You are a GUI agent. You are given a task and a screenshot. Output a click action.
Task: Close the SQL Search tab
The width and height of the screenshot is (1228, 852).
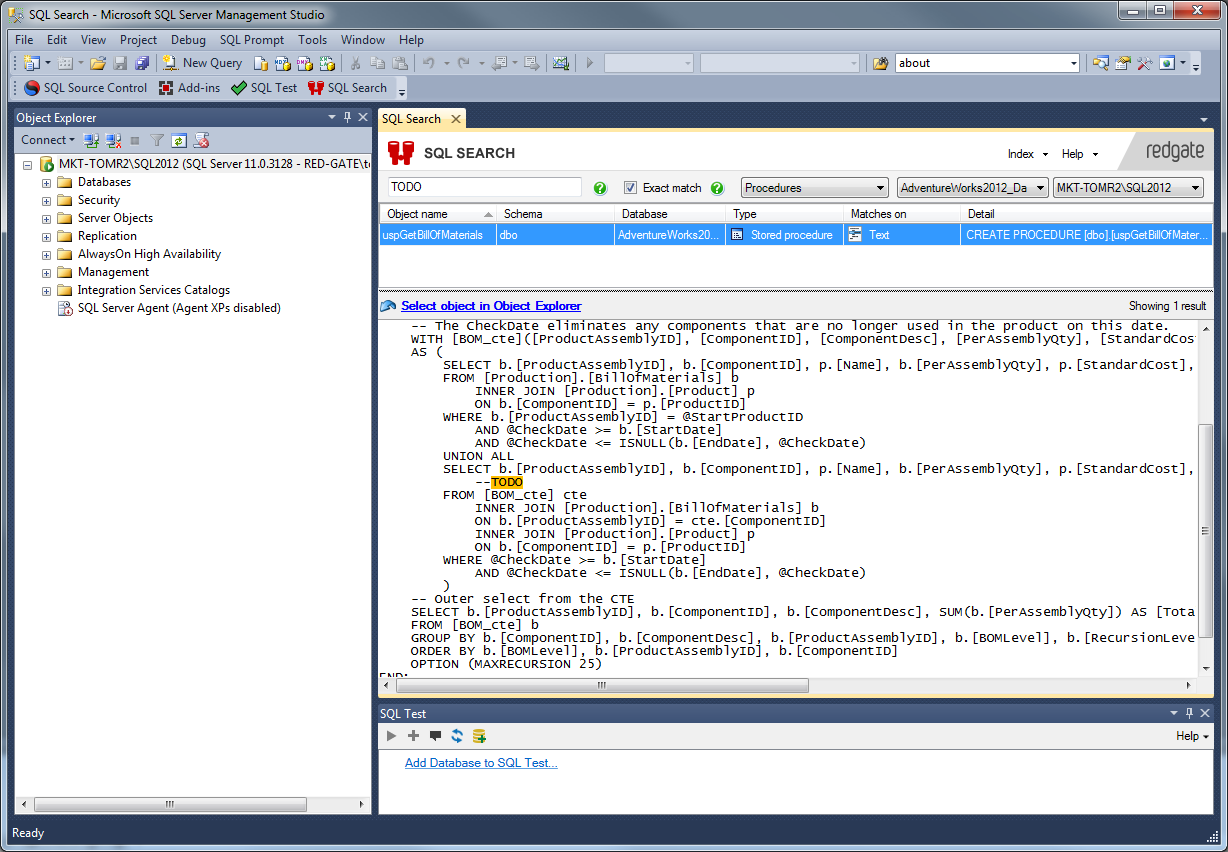coord(456,119)
